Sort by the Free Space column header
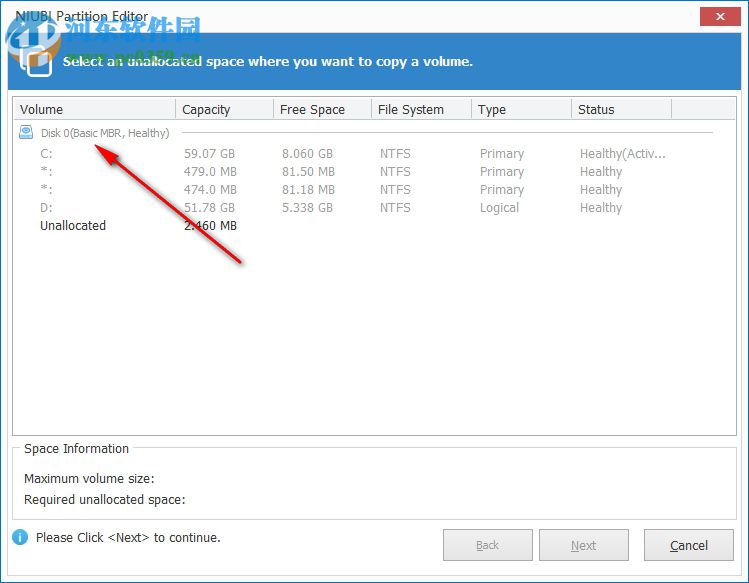 click(x=322, y=109)
